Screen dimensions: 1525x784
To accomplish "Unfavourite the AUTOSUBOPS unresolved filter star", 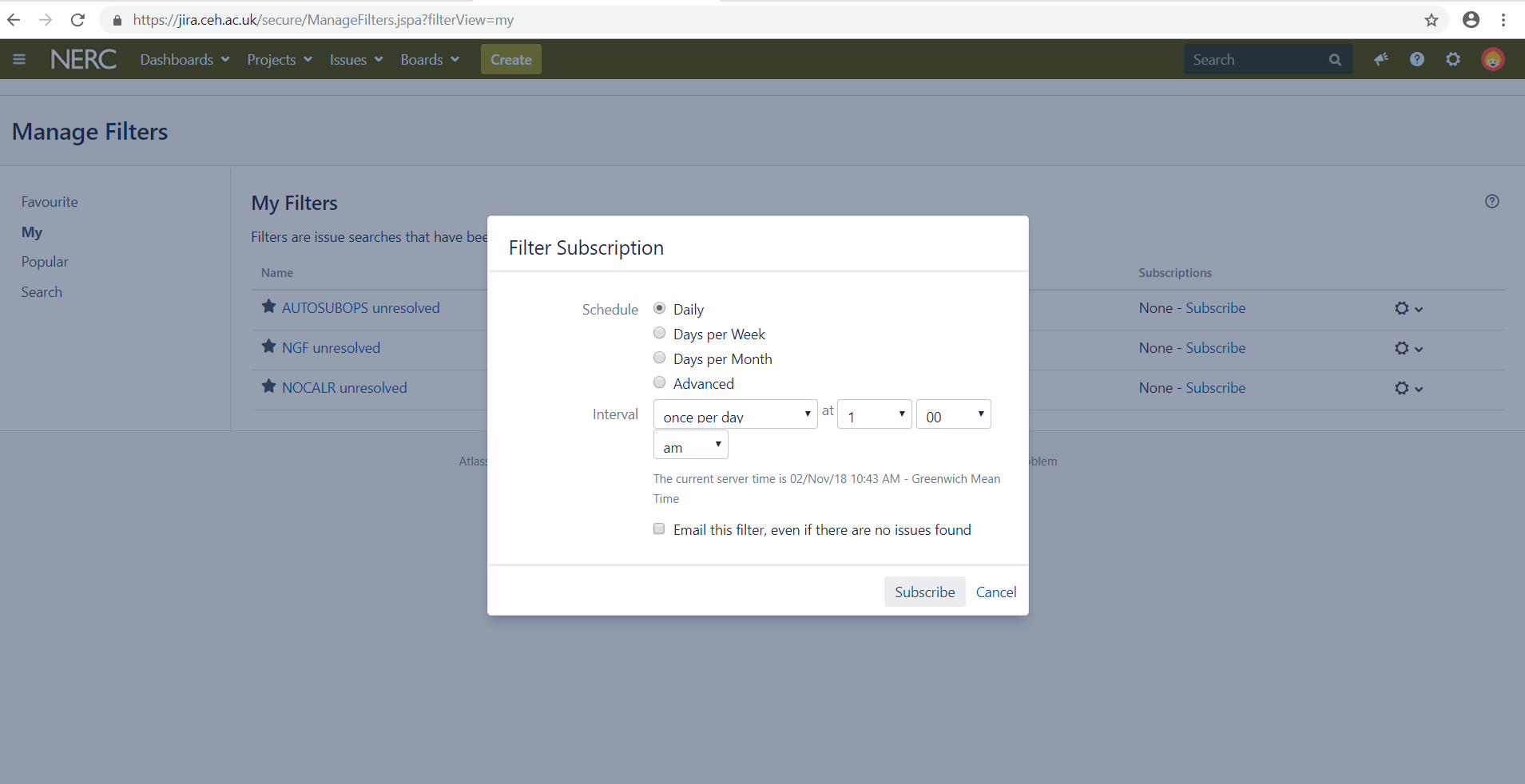I will pyautogui.click(x=267, y=306).
